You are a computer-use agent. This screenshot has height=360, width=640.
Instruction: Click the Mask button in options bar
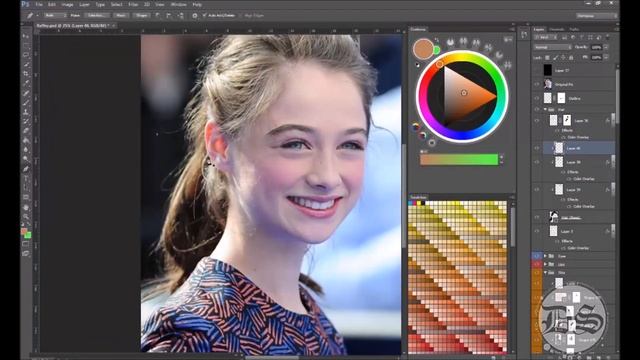point(121,16)
